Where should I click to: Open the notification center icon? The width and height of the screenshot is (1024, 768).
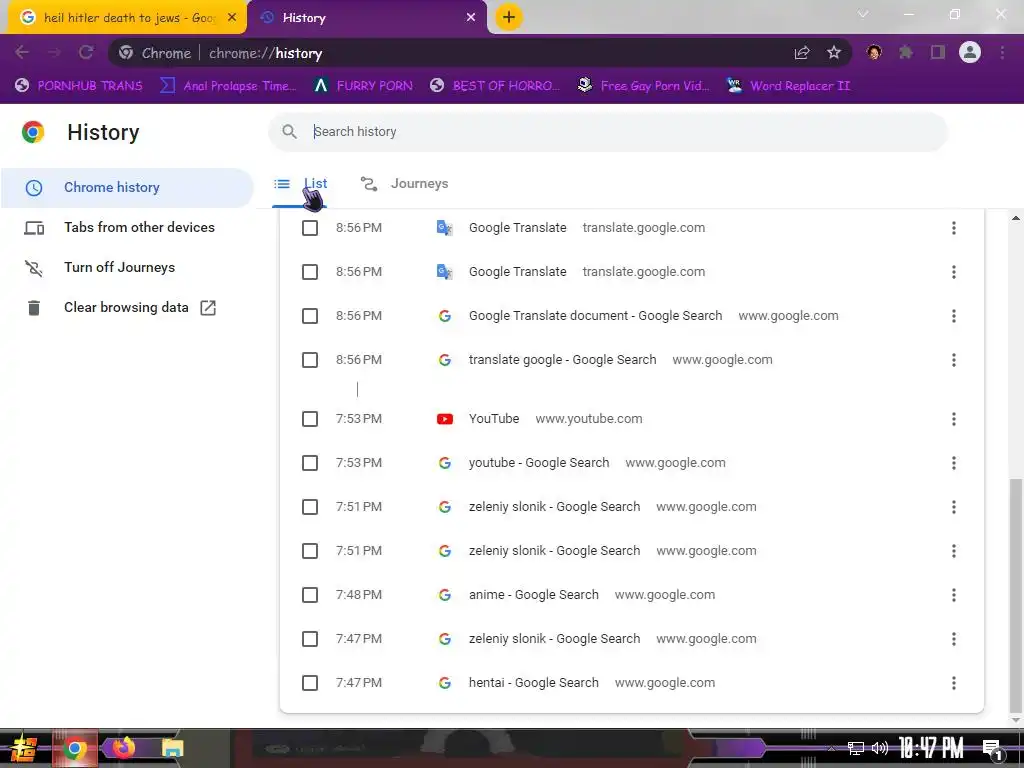993,750
